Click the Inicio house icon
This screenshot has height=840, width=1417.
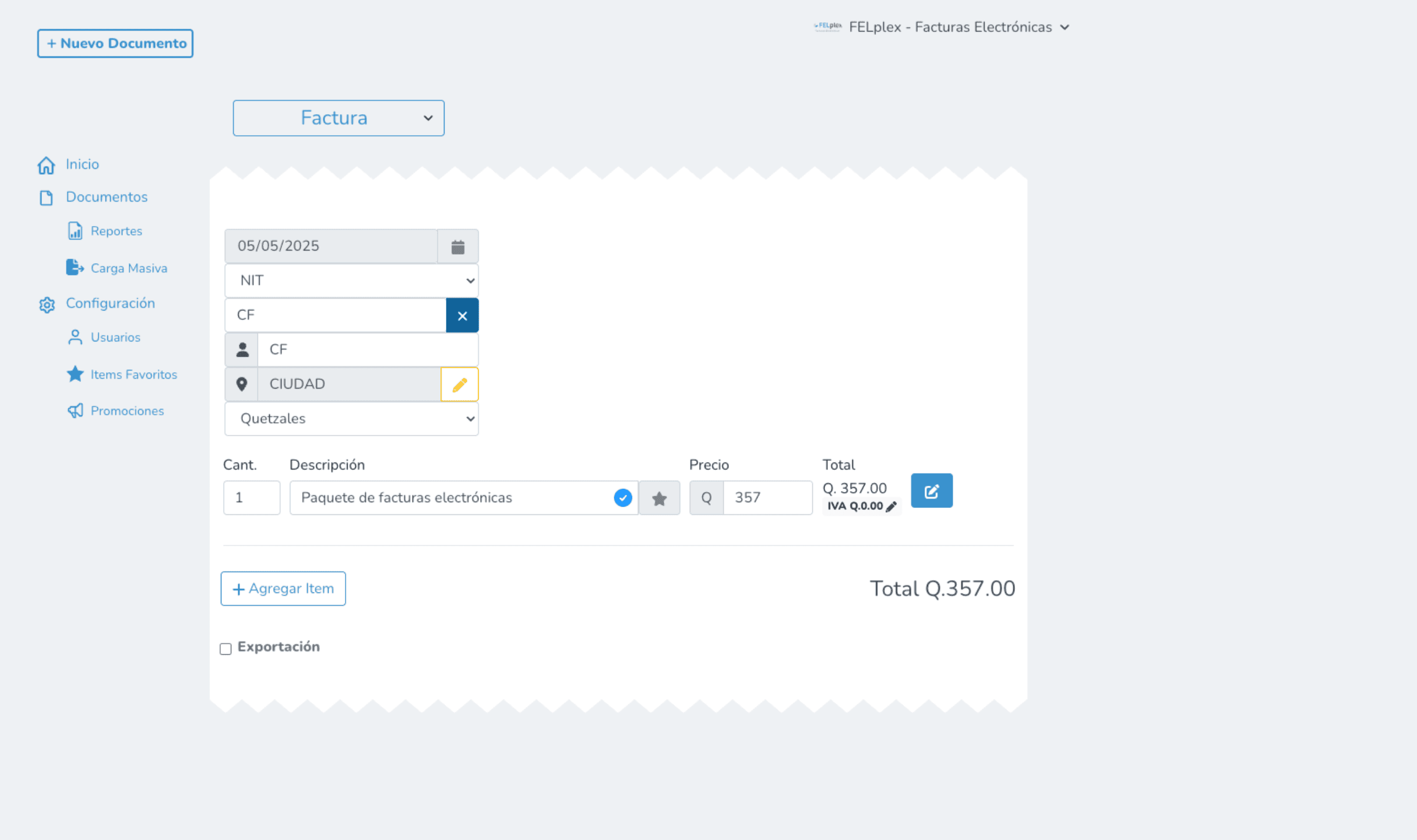[47, 165]
